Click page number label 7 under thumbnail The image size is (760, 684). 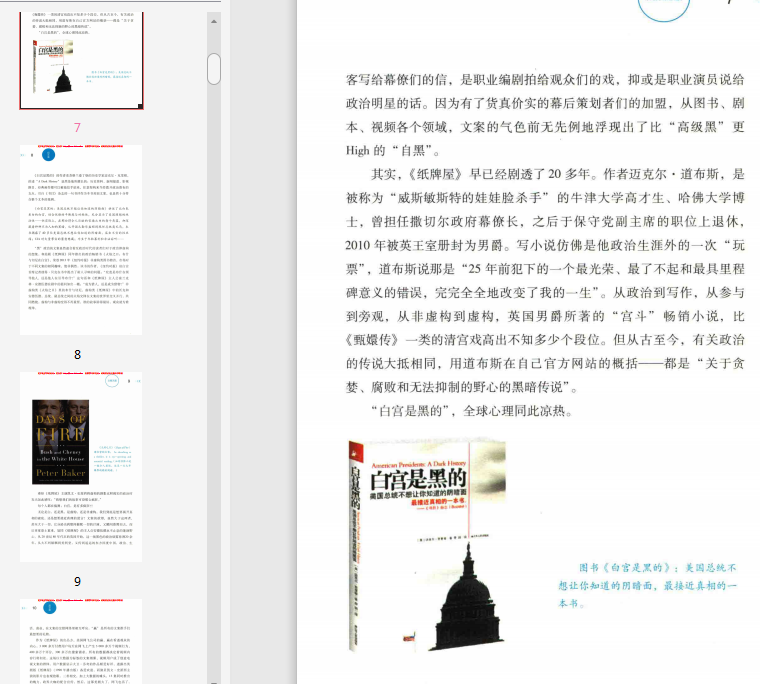tap(77, 127)
